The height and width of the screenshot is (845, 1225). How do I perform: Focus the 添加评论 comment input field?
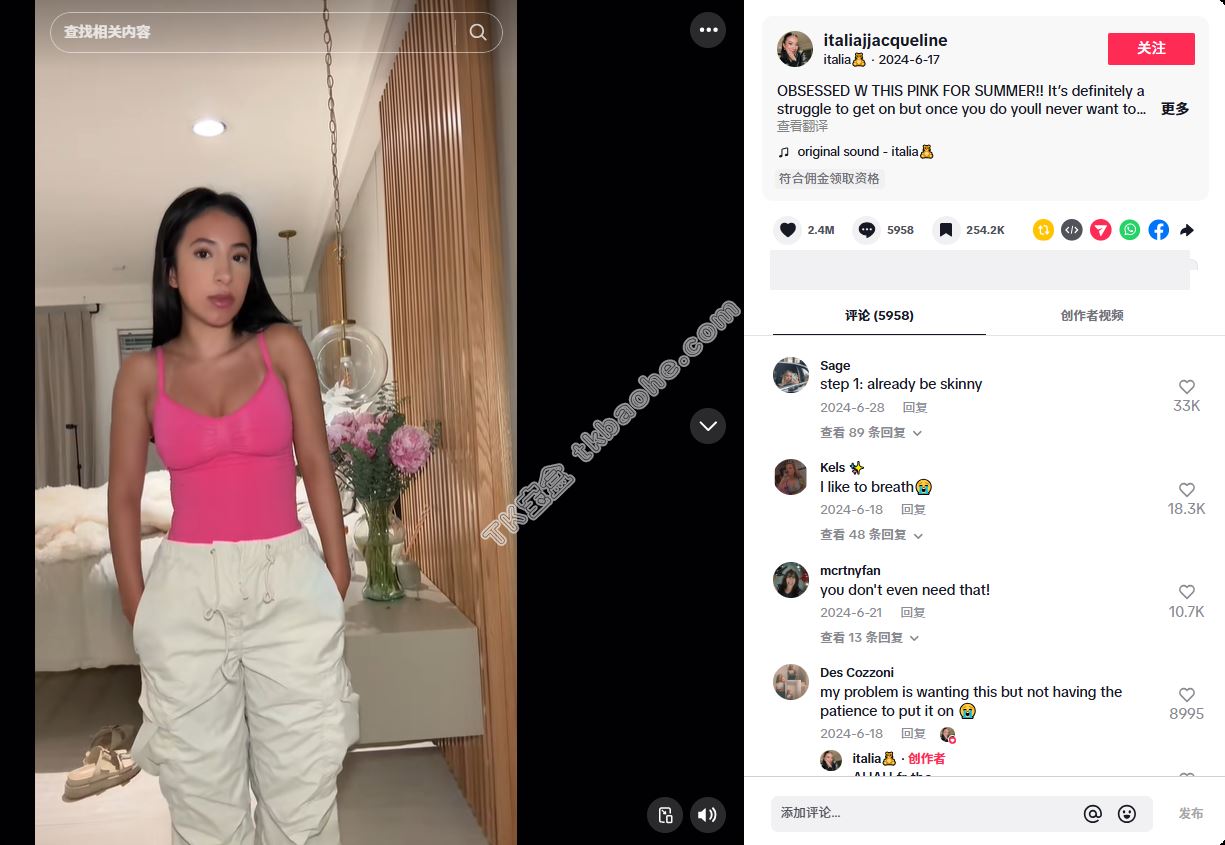(x=925, y=814)
